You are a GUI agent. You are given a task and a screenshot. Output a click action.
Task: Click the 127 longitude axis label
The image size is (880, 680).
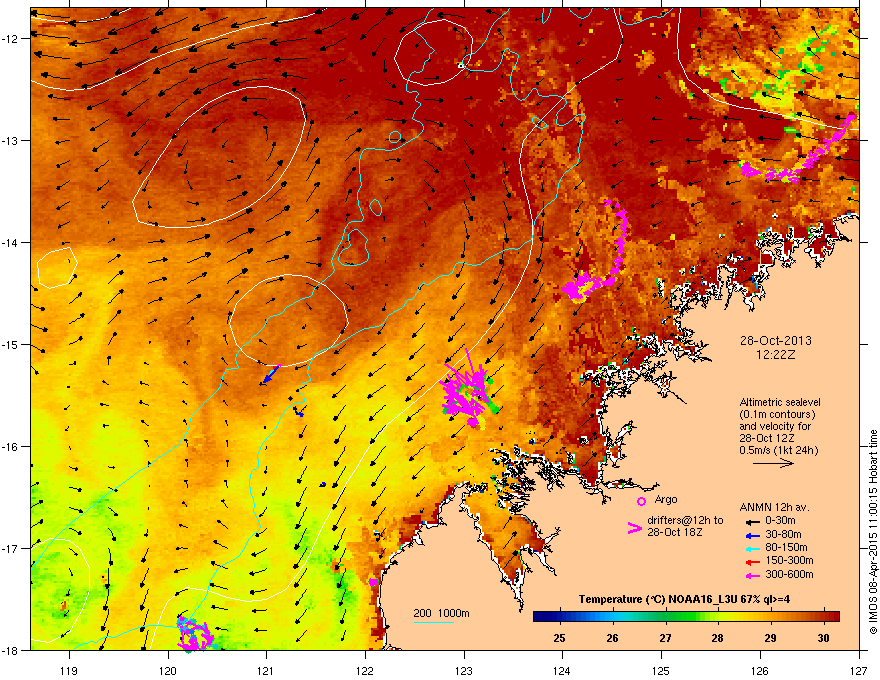click(x=859, y=670)
